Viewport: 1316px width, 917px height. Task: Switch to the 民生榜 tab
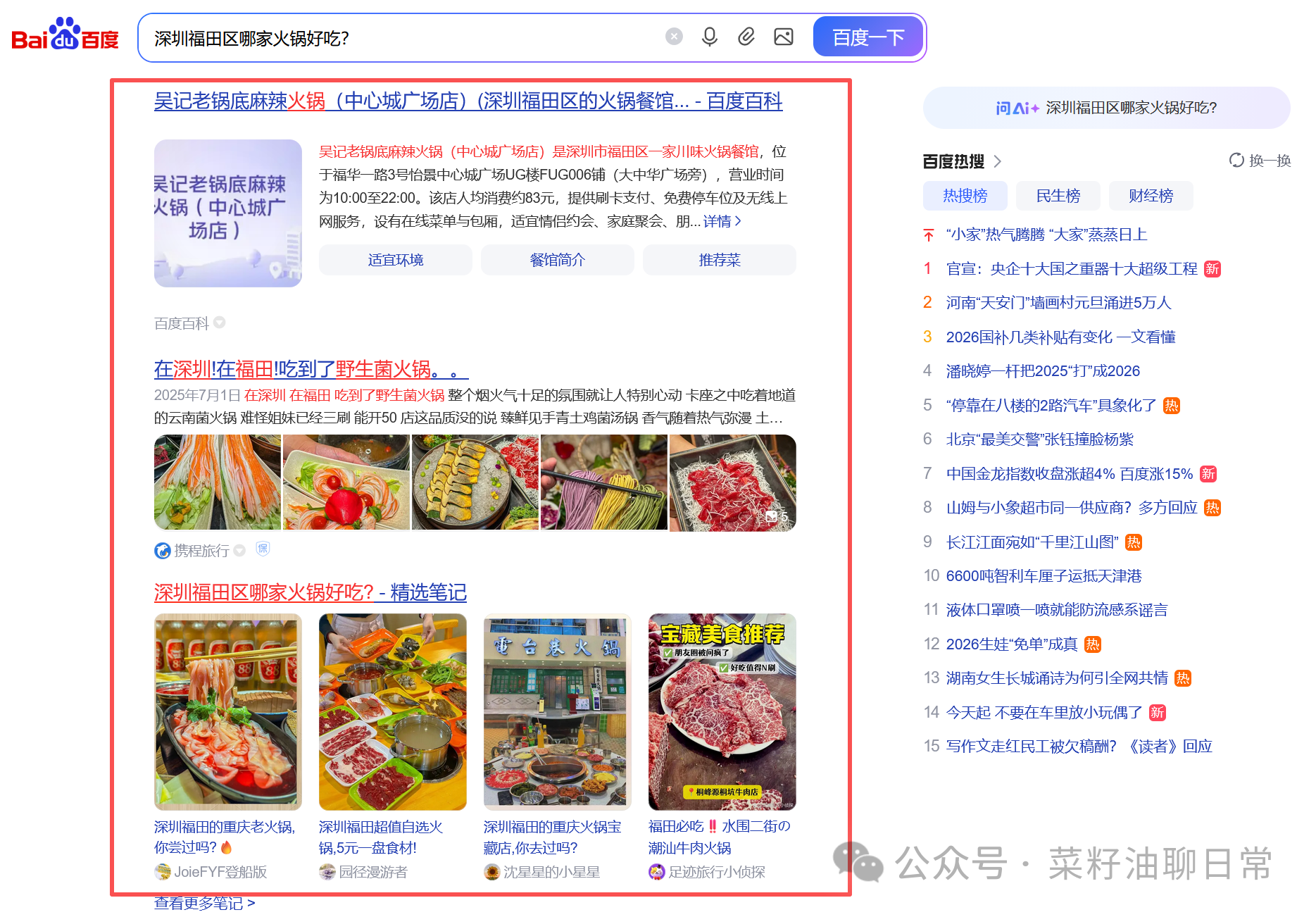pyautogui.click(x=1058, y=196)
